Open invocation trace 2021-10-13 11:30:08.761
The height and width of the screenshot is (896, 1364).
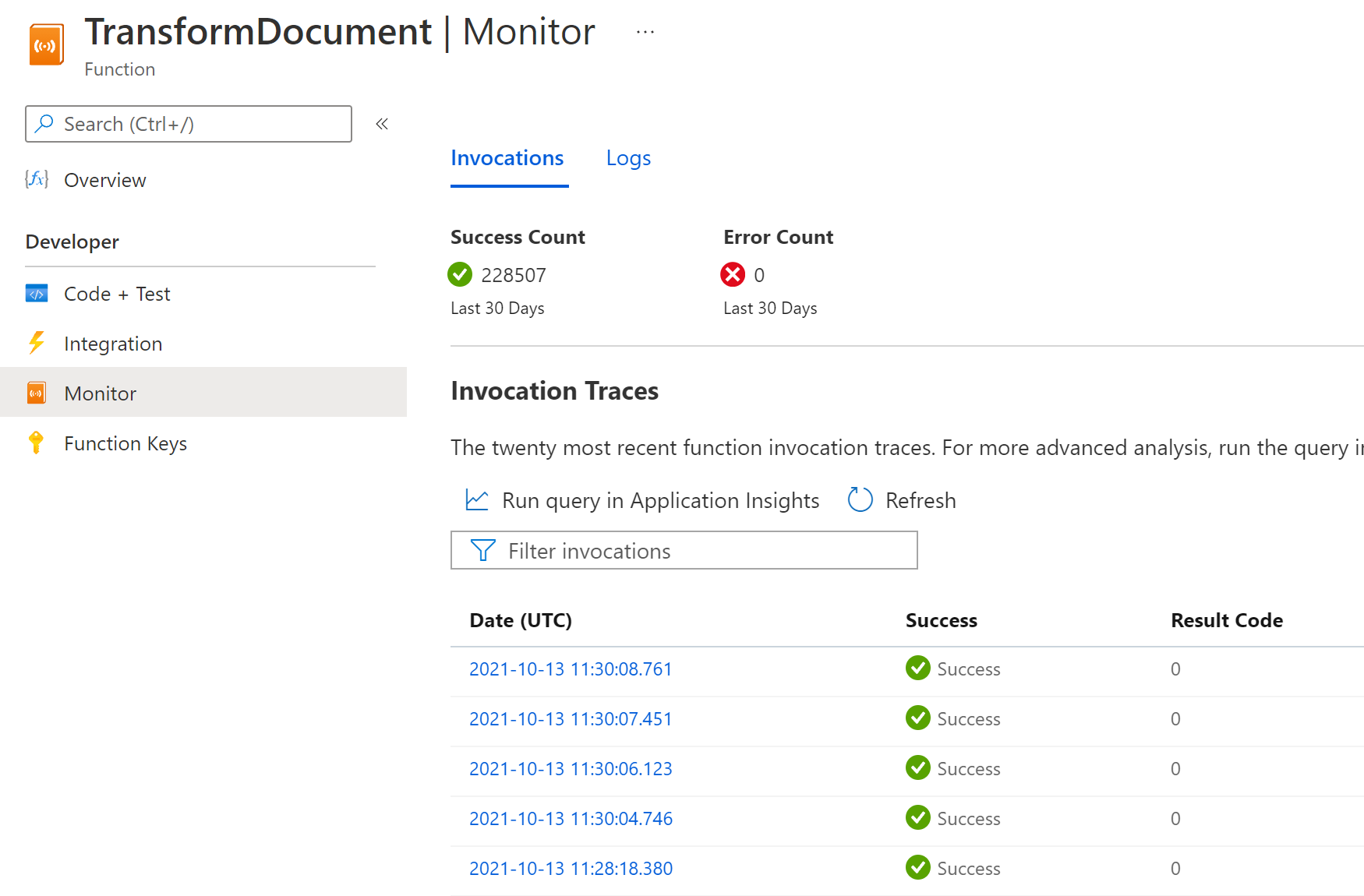tap(571, 668)
